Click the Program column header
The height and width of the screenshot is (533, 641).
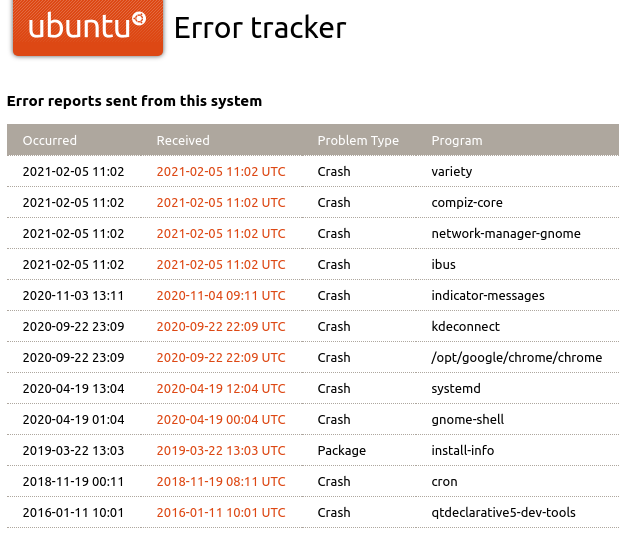click(457, 141)
